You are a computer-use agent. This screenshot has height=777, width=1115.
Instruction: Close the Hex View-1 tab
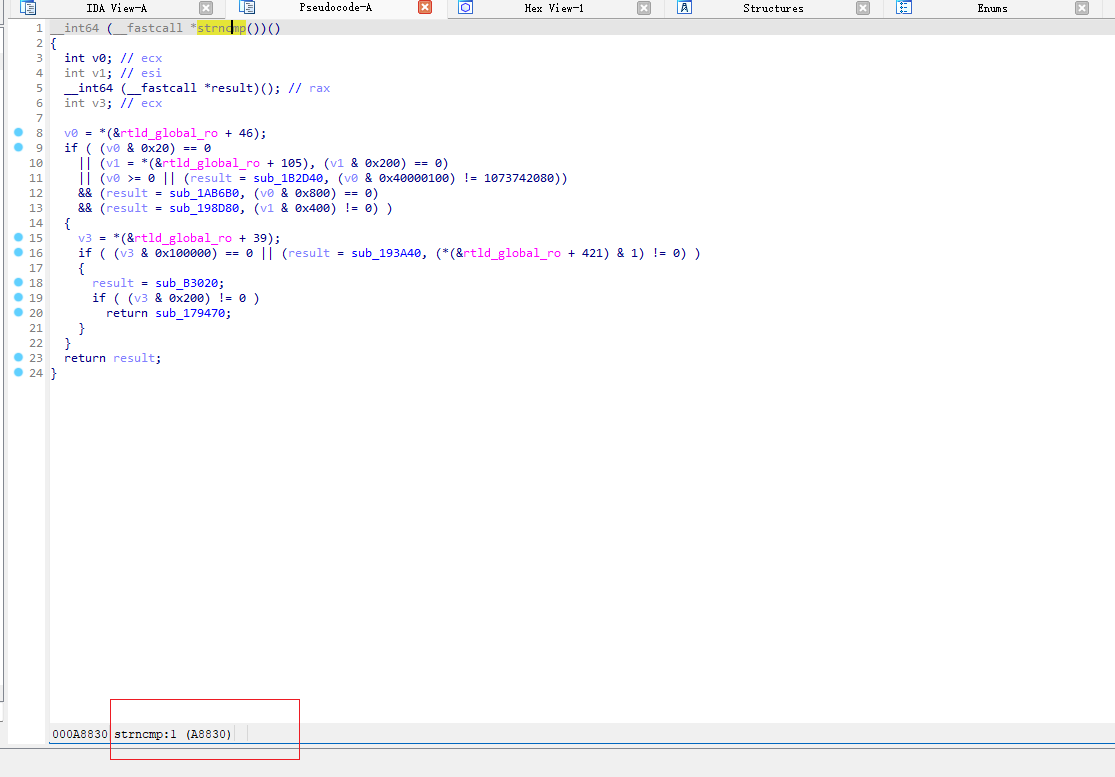coord(644,8)
